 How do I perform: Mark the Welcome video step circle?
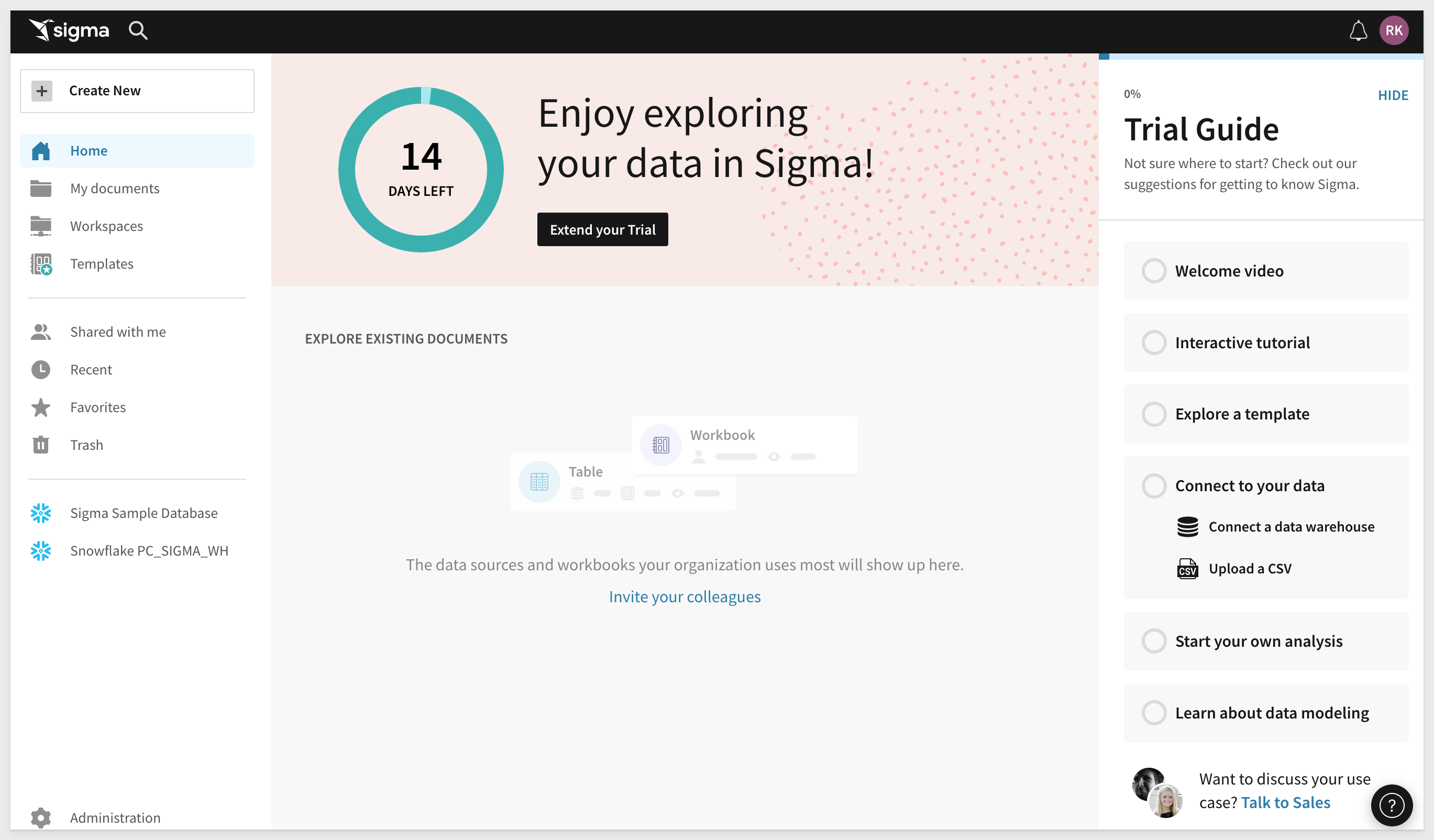pos(1154,271)
